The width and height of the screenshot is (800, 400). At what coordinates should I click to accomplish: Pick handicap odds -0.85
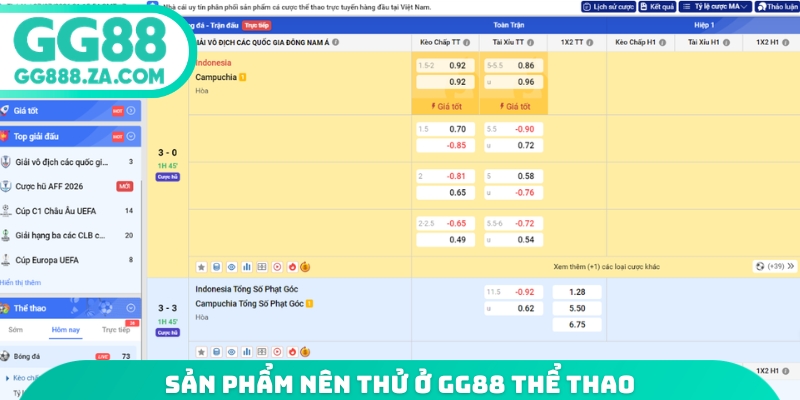pos(445,145)
